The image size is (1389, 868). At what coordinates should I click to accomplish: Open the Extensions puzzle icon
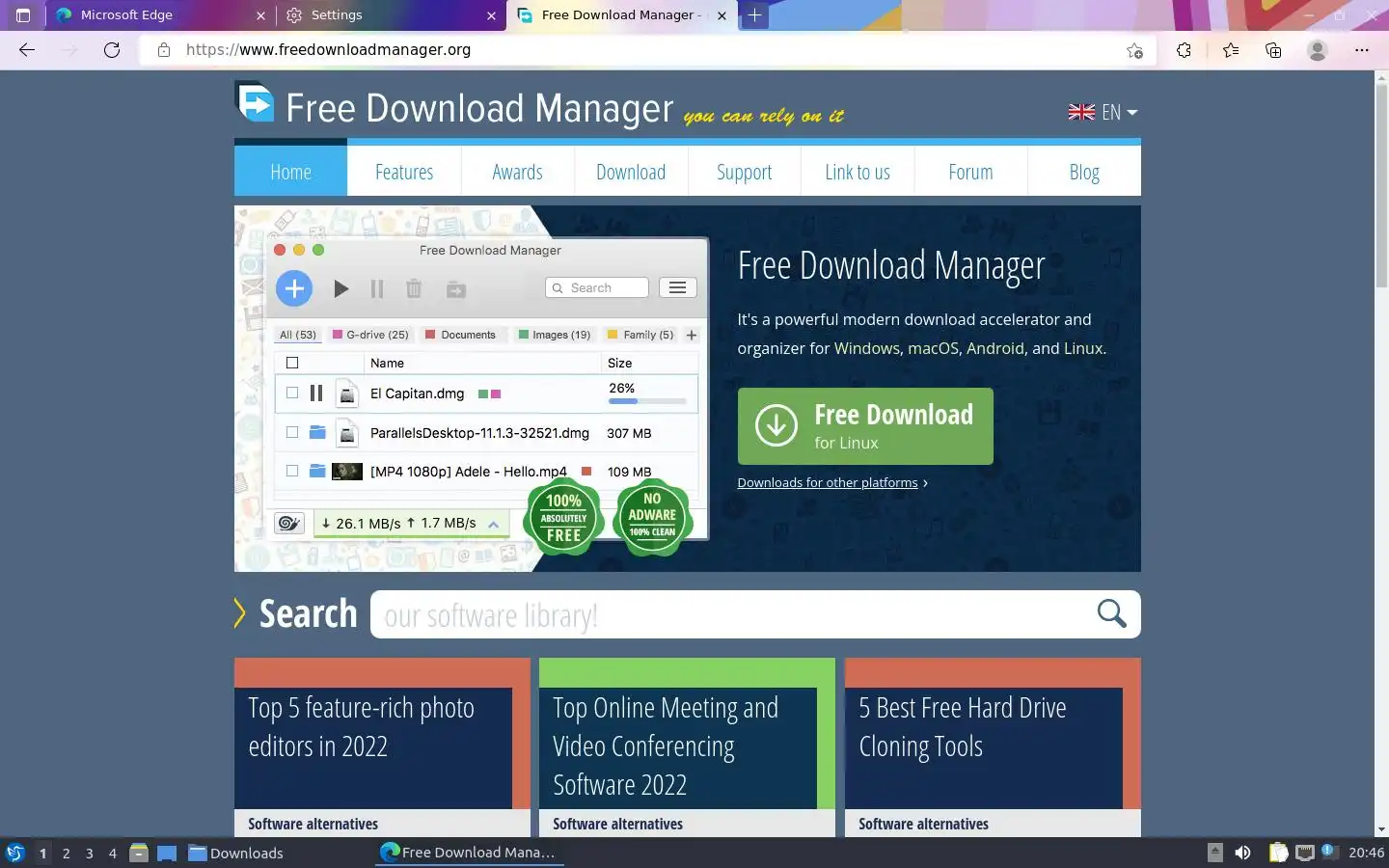pyautogui.click(x=1184, y=50)
